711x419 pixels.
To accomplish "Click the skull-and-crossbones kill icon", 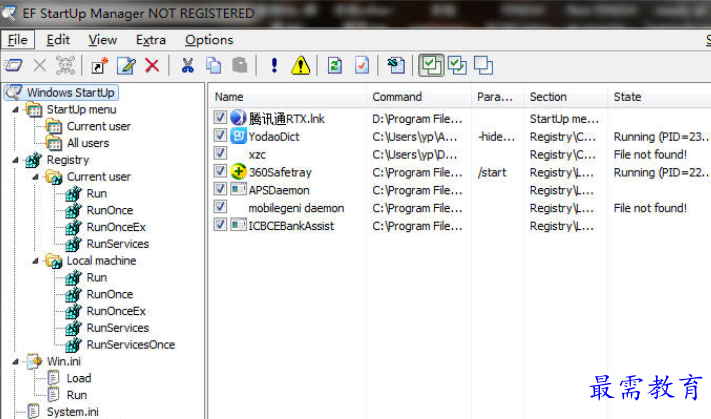I will click(x=65, y=66).
